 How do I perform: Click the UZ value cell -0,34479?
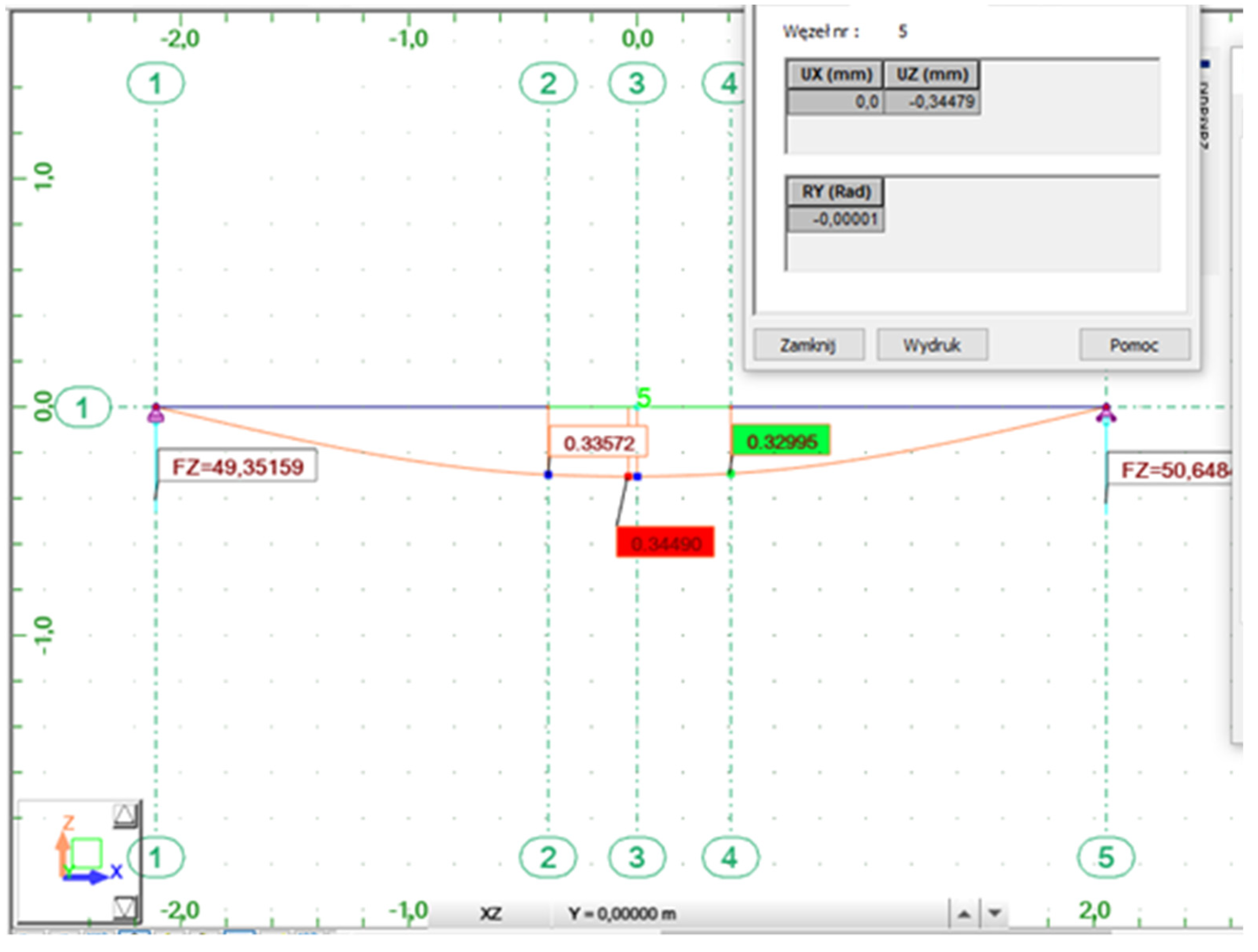point(932,103)
